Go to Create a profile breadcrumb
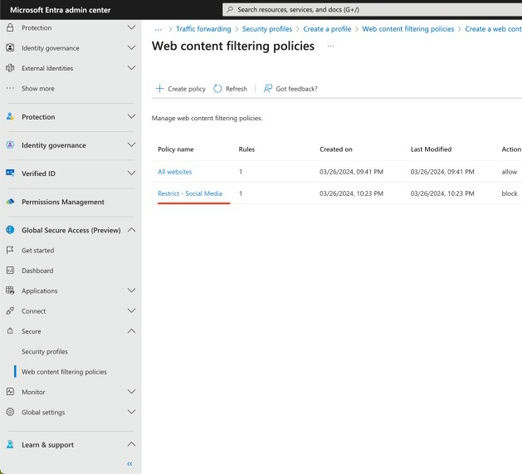 (x=327, y=29)
